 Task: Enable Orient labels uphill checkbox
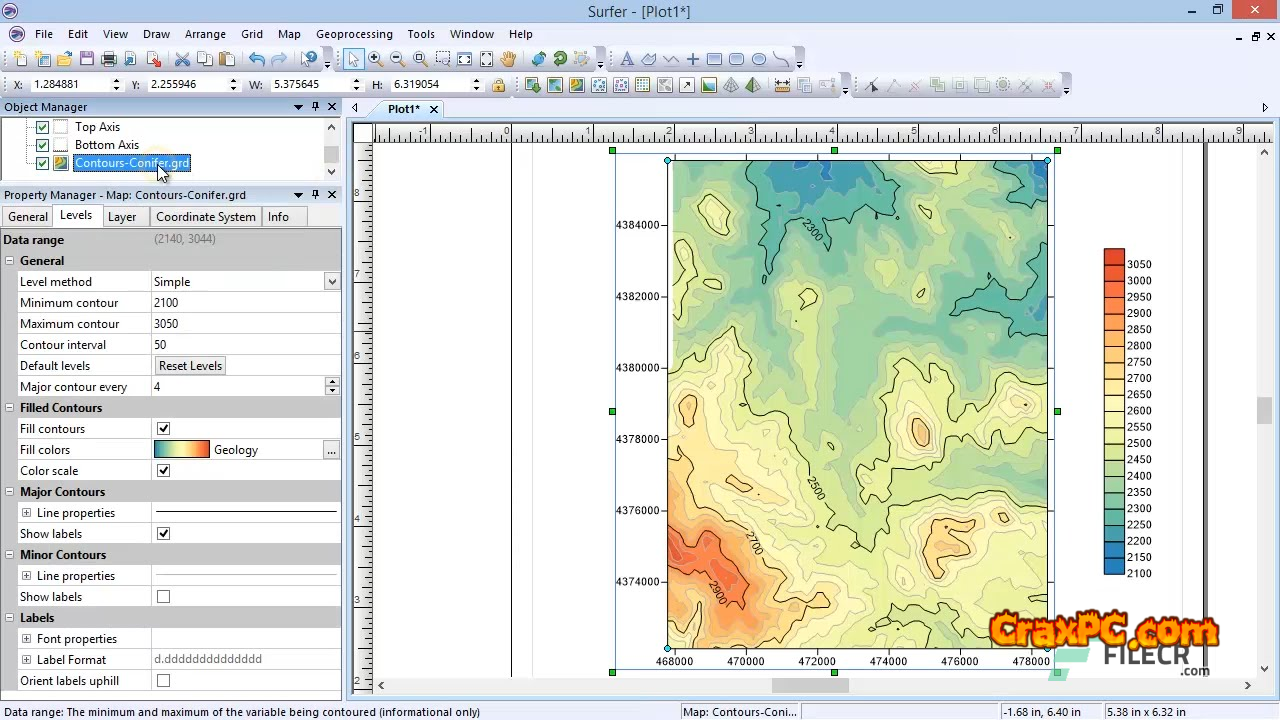pos(163,681)
